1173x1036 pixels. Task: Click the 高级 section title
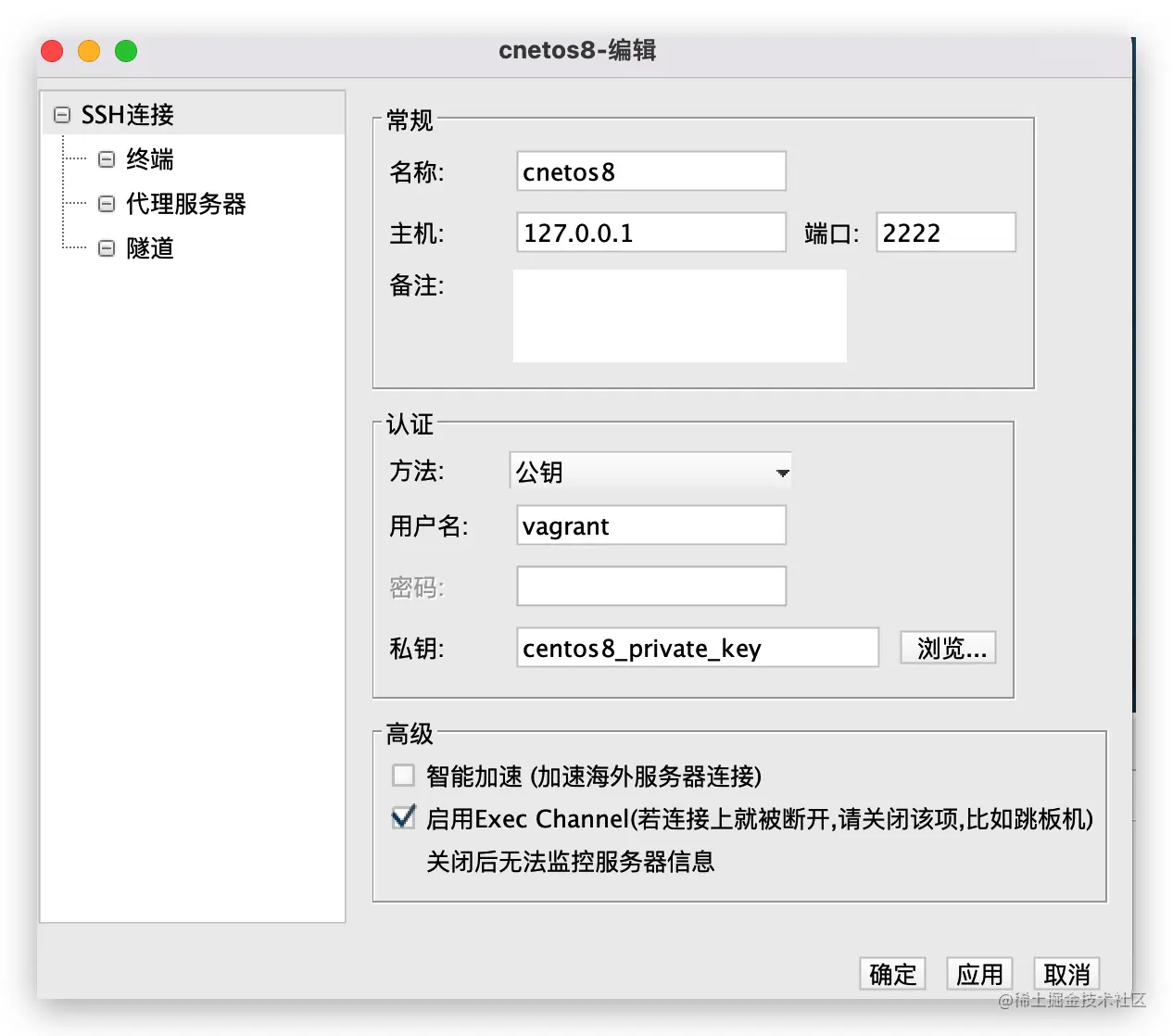point(410,734)
